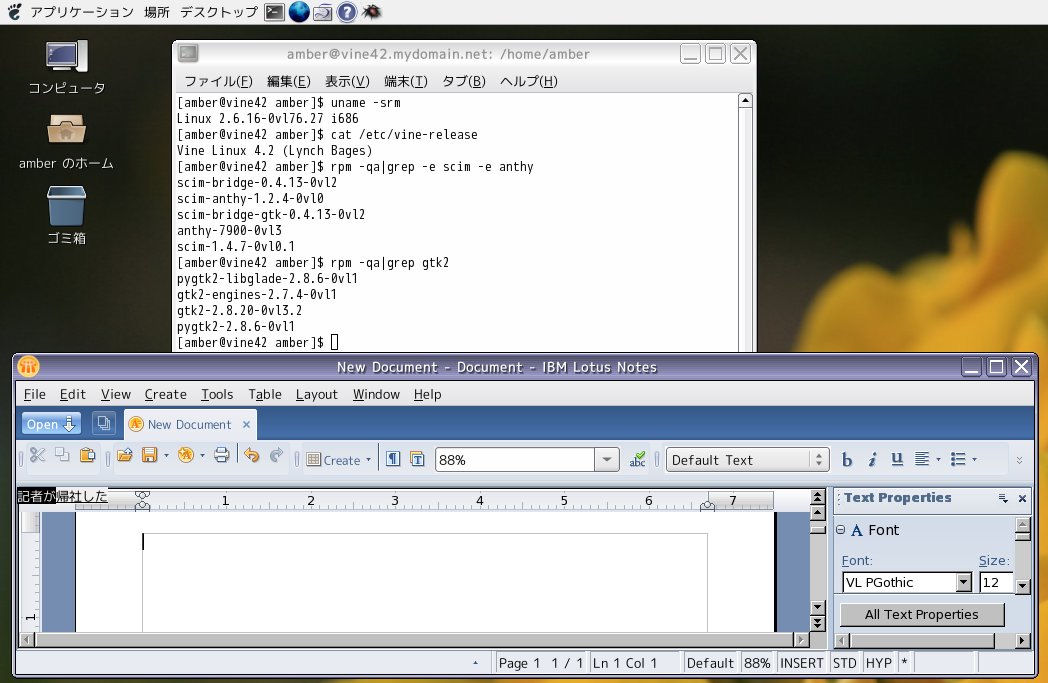Image resolution: width=1048 pixels, height=683 pixels.
Task: Click the Save floppy disk icon
Action: click(149, 455)
